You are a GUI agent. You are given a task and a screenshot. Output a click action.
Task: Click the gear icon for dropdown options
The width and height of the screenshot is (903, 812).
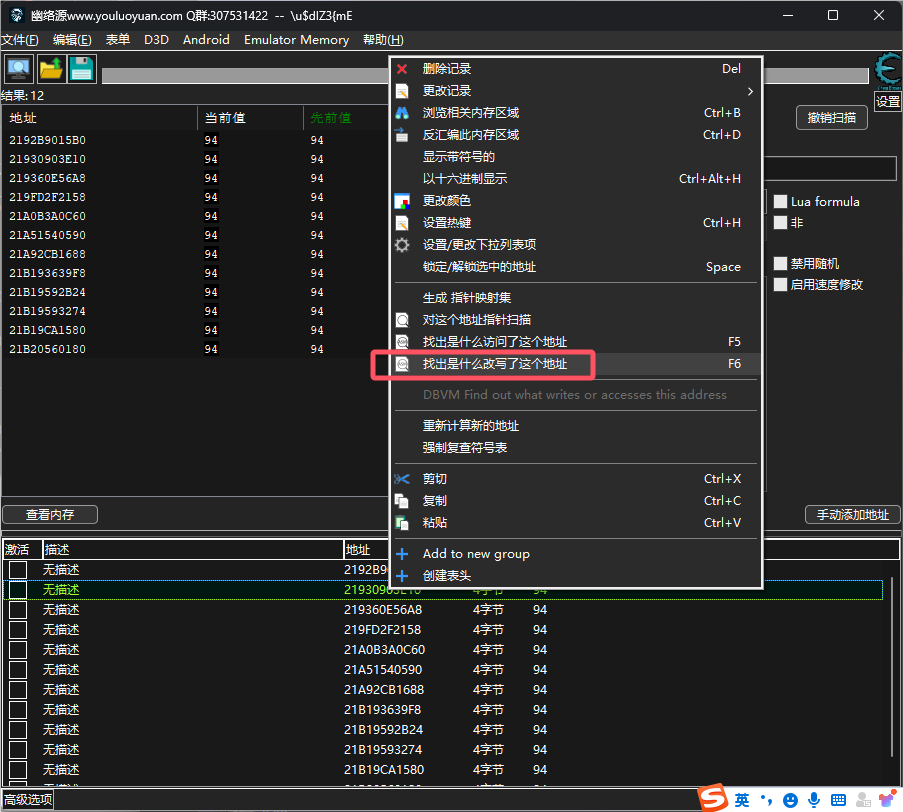coord(402,245)
